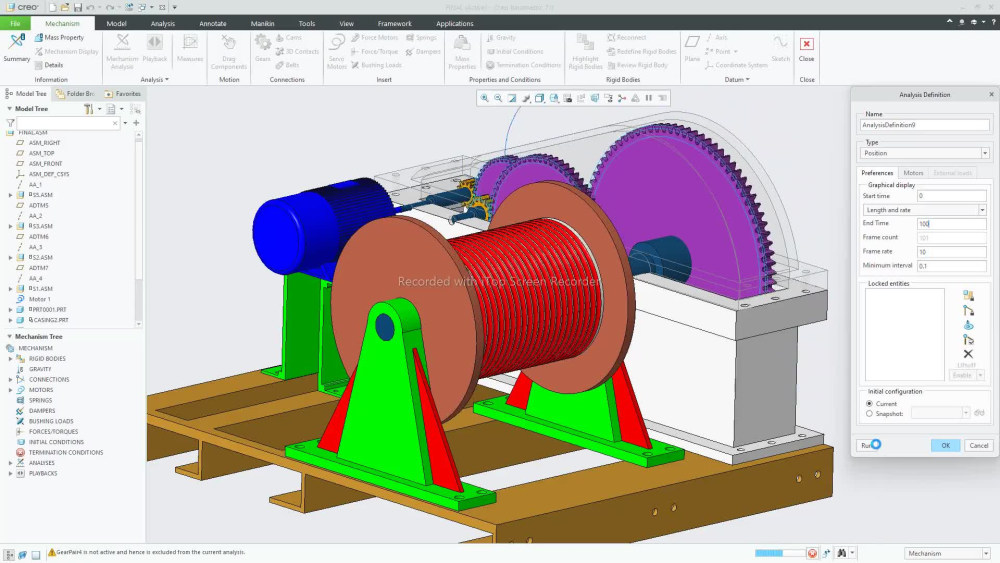Click the Zoom In icon in graphics toolbar
Viewport: 1000px width, 563px height.
pyautogui.click(x=485, y=98)
